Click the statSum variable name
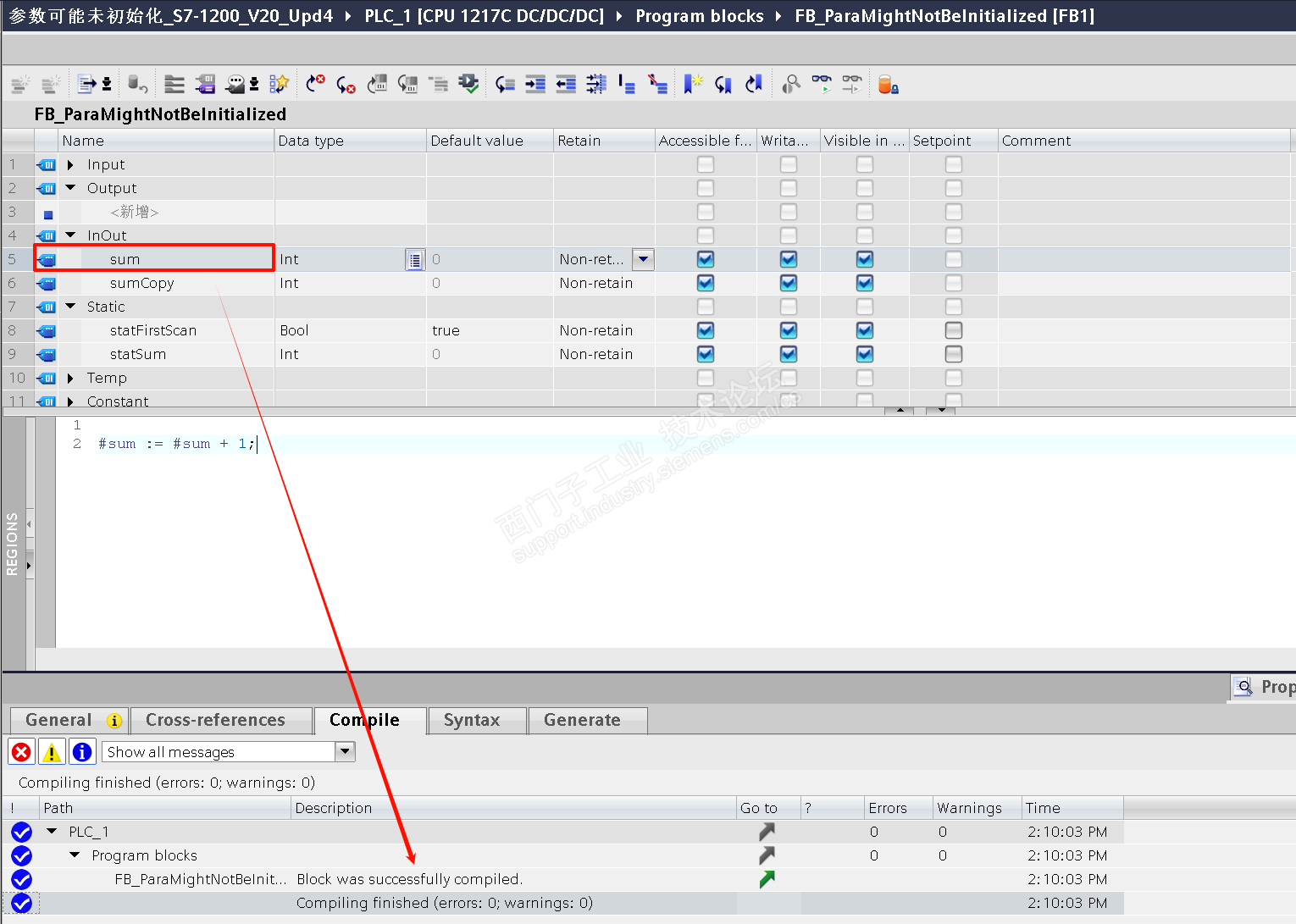 tap(138, 354)
